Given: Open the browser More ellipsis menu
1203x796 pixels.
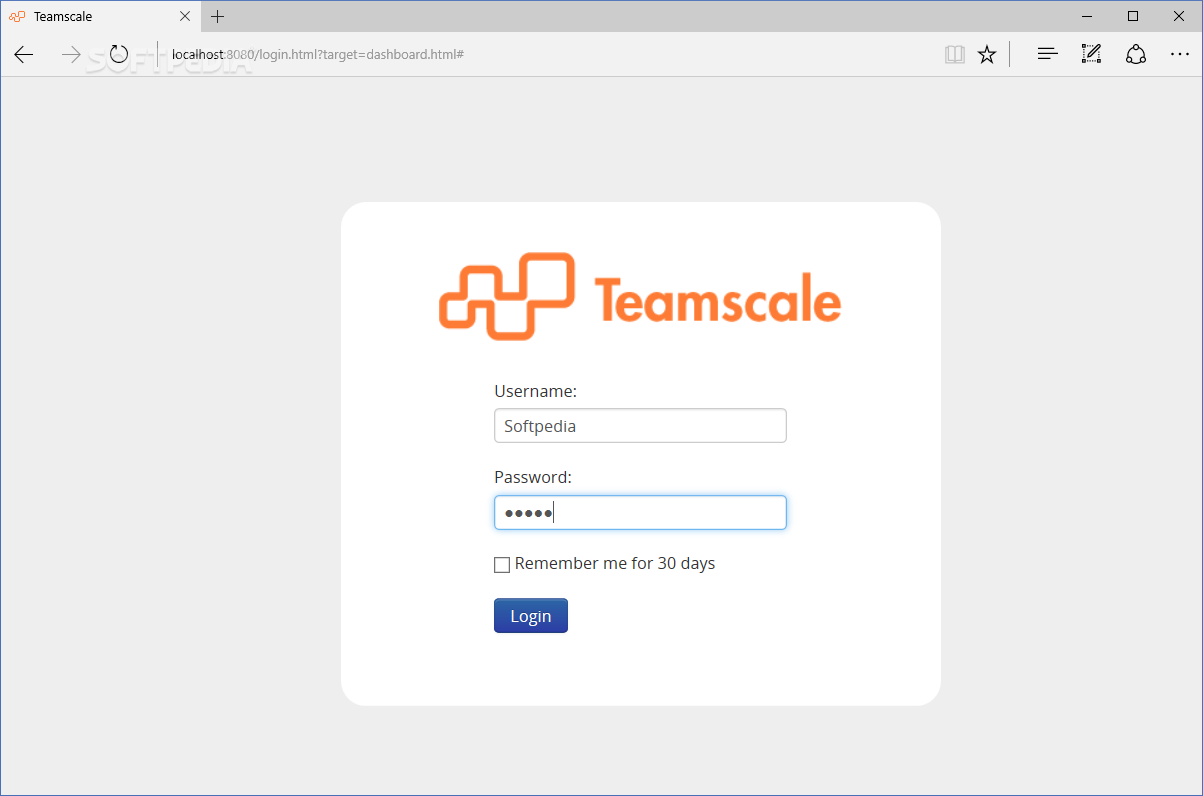Looking at the screenshot, I should [x=1180, y=54].
